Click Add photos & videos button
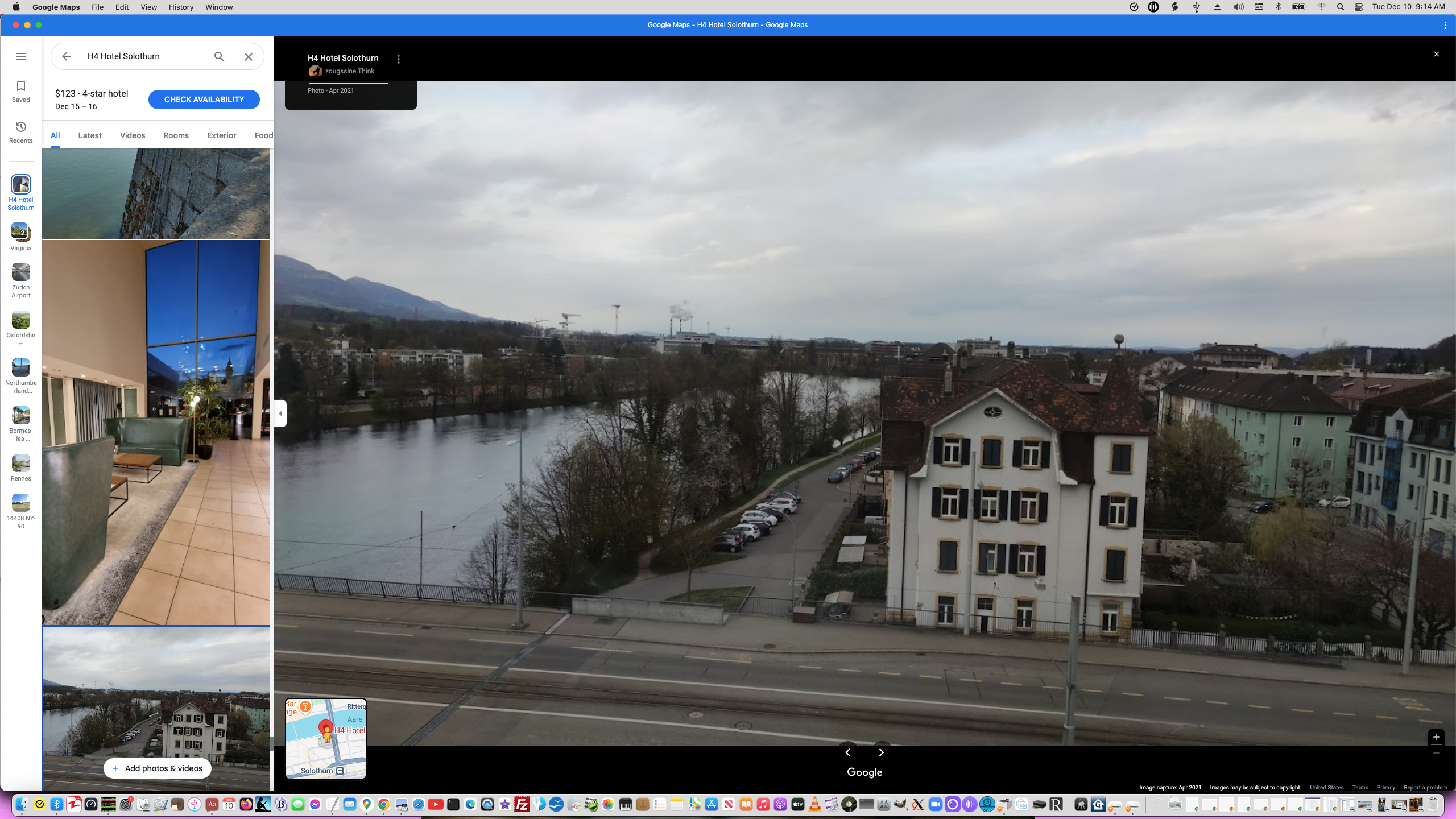Image resolution: width=1456 pixels, height=819 pixels. tap(157, 768)
